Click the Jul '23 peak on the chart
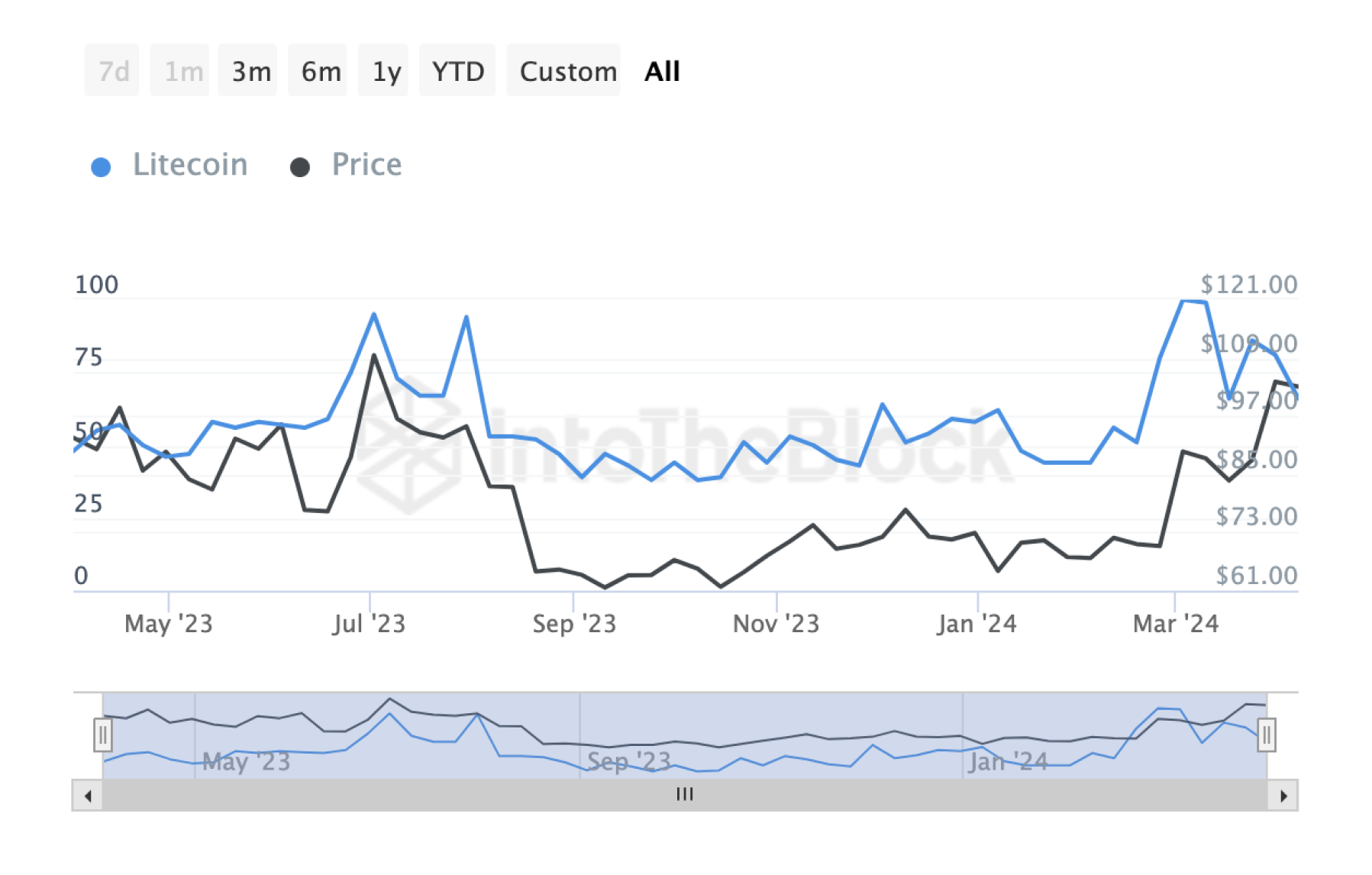Image resolution: width=1372 pixels, height=875 pixels. click(373, 313)
